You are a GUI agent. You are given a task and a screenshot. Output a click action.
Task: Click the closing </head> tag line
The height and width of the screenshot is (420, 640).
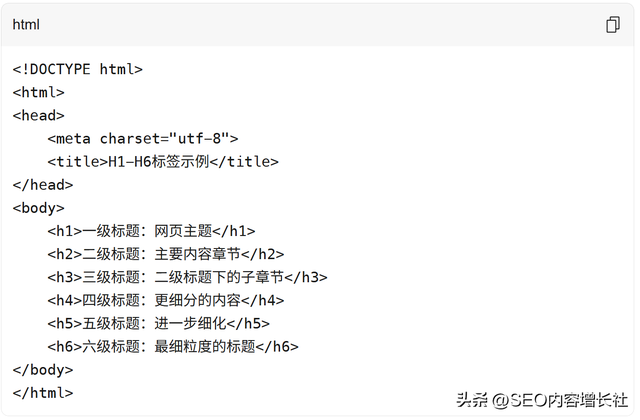[43, 184]
